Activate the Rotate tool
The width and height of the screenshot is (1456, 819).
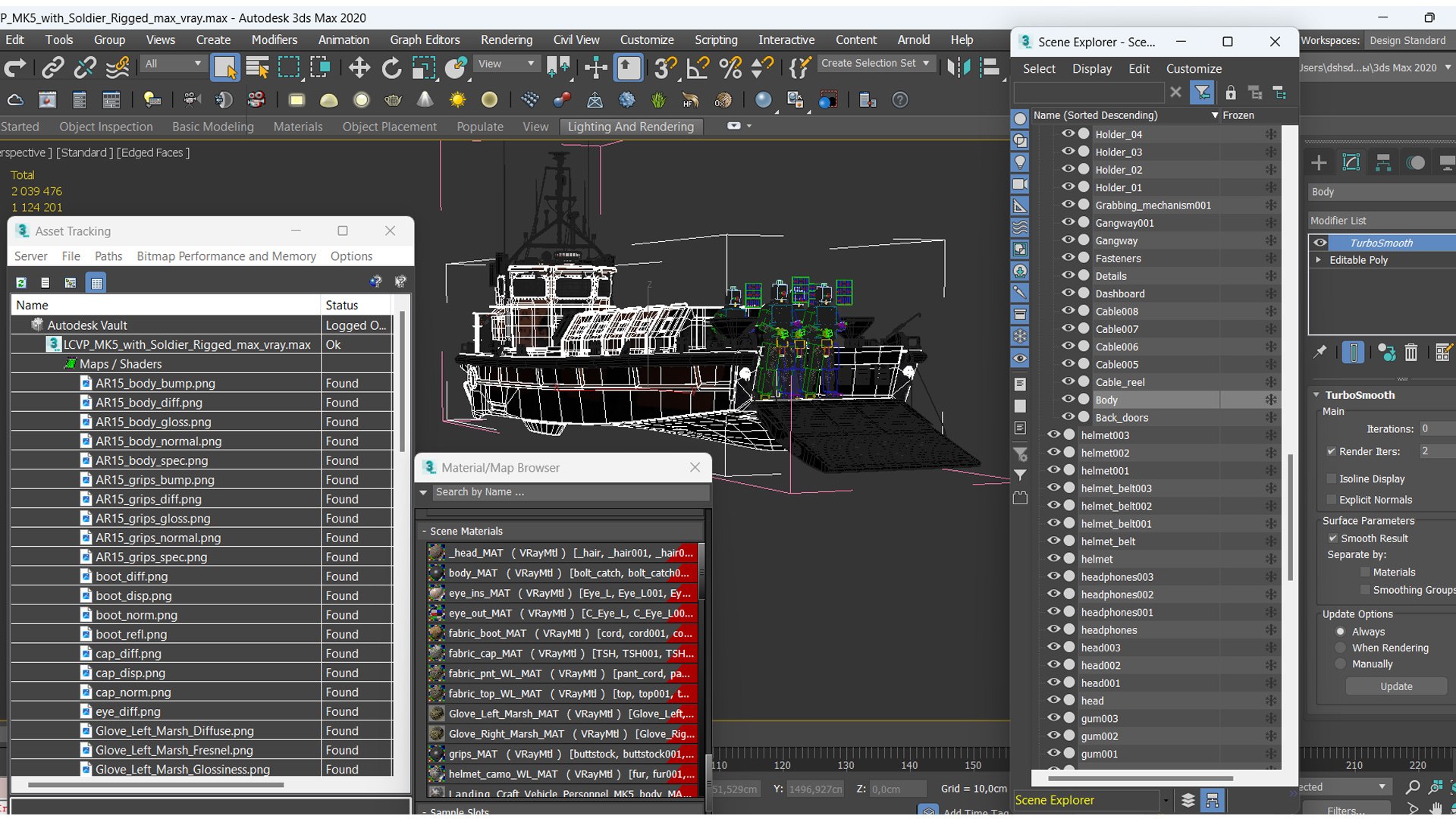[391, 68]
